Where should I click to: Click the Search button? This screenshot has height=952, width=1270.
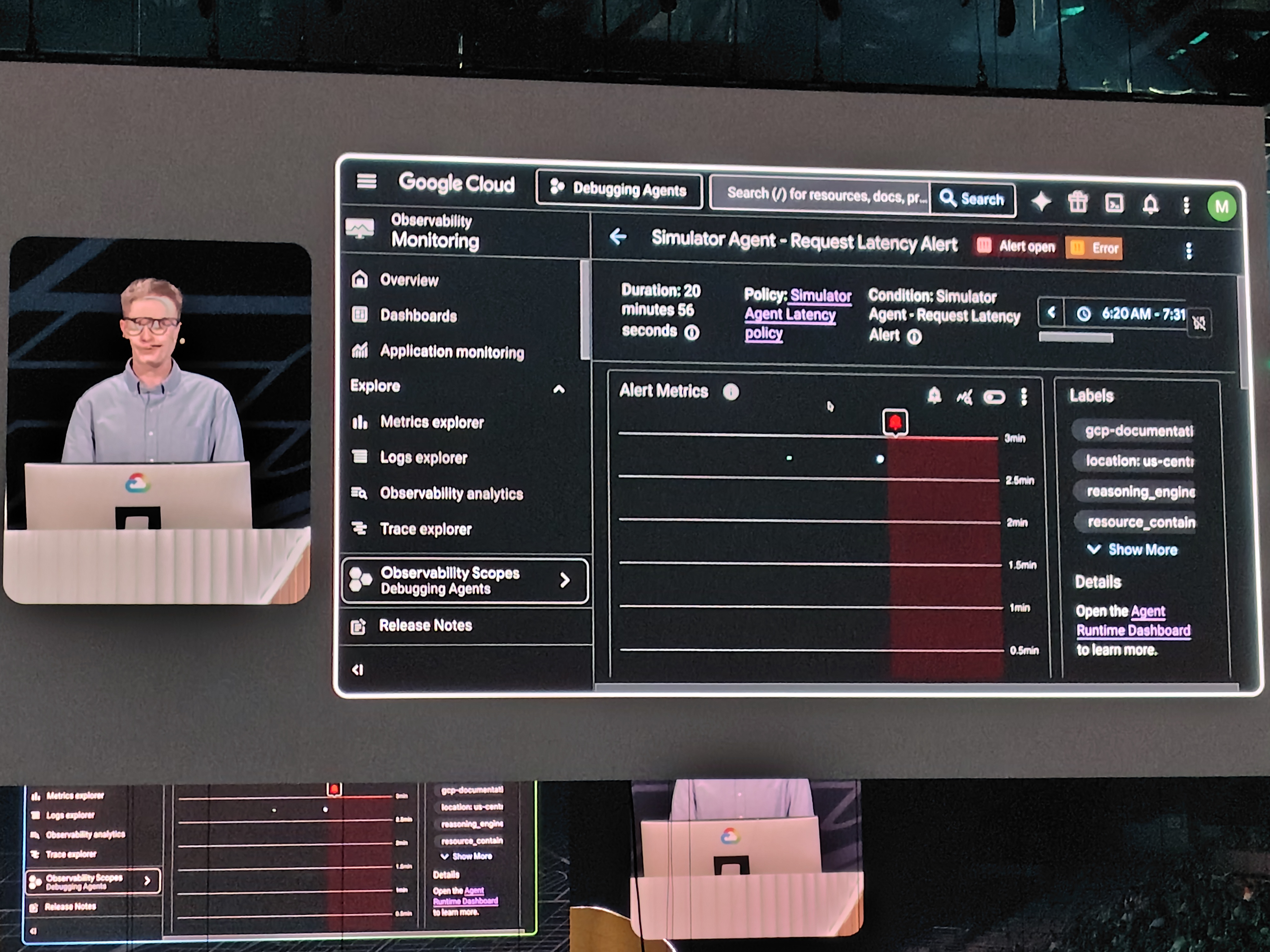pyautogui.click(x=972, y=199)
